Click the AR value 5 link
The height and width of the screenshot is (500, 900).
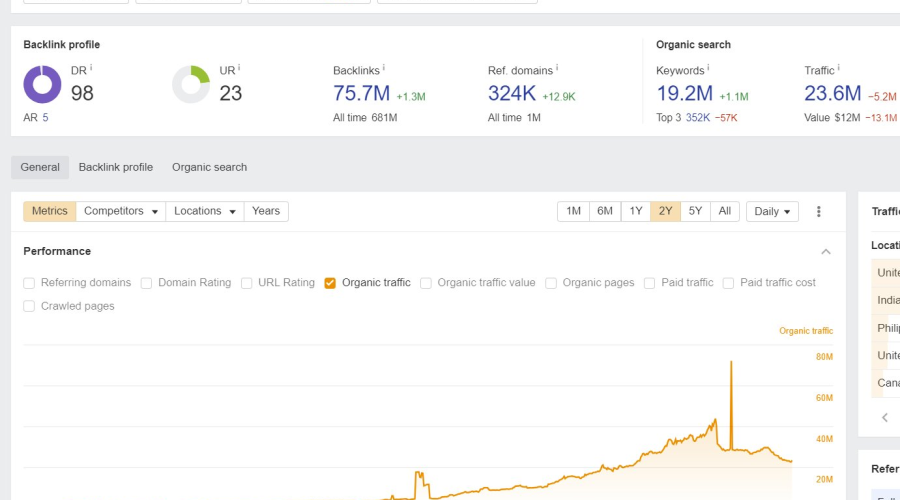point(45,118)
